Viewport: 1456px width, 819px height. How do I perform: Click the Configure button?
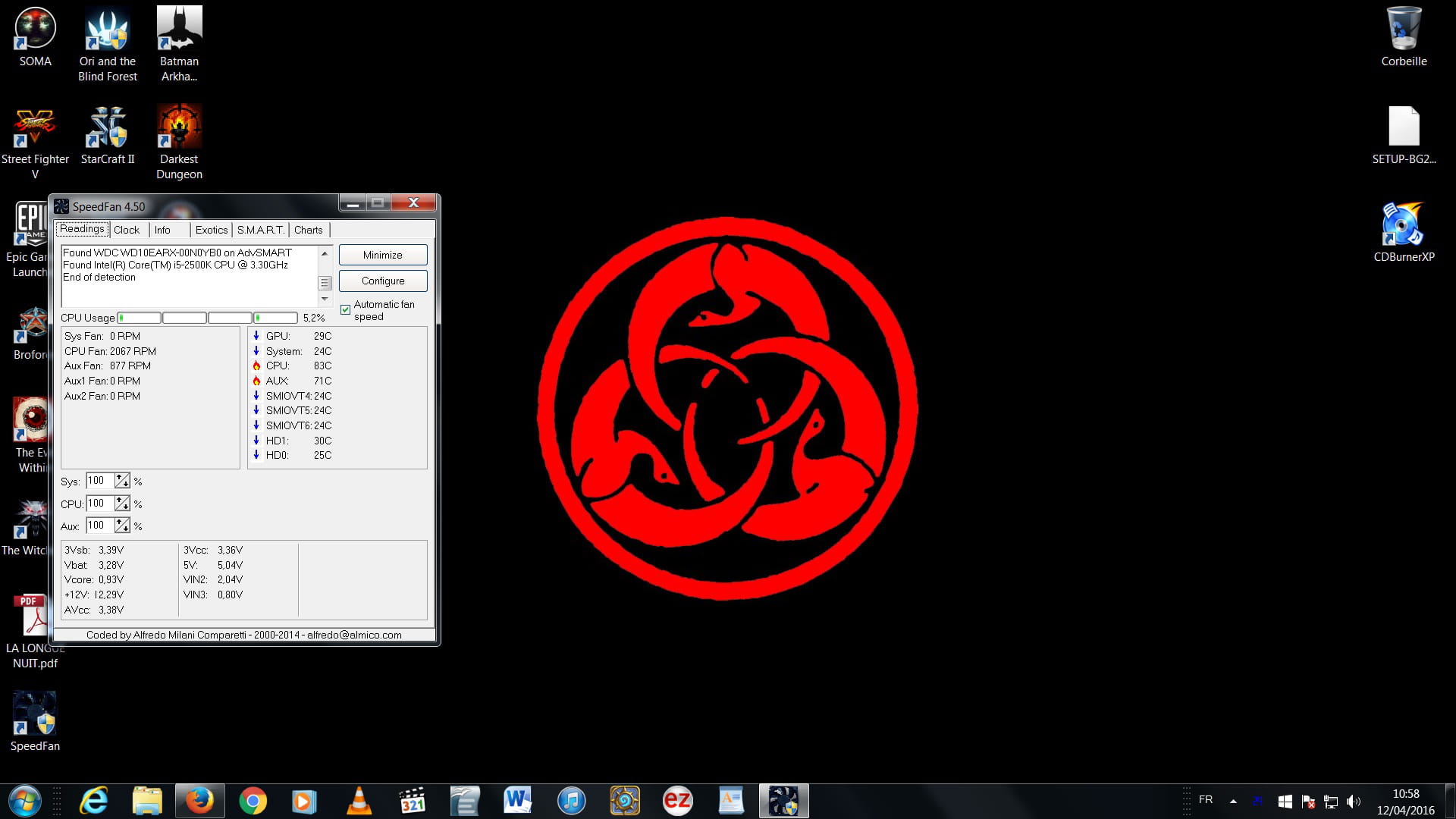[383, 281]
